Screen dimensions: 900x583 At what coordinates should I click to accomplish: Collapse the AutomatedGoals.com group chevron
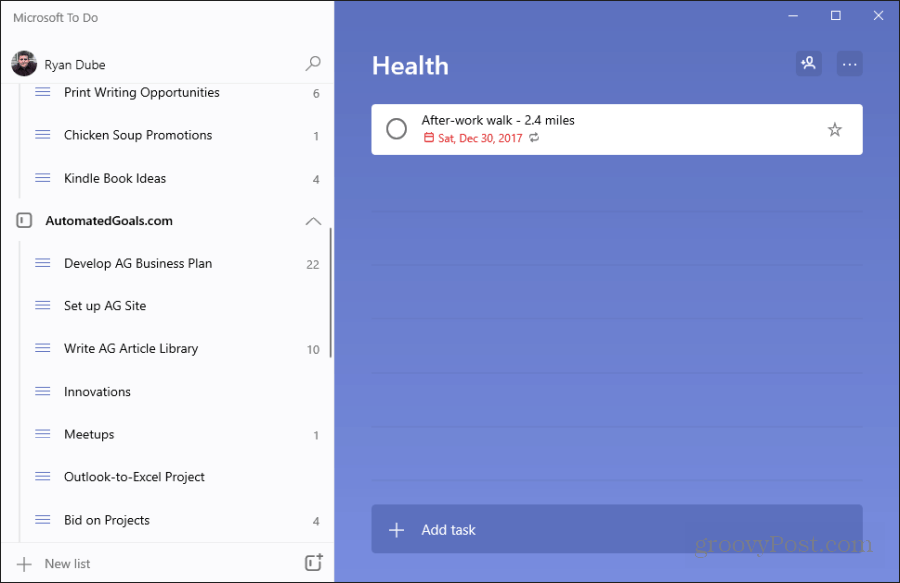pos(313,221)
